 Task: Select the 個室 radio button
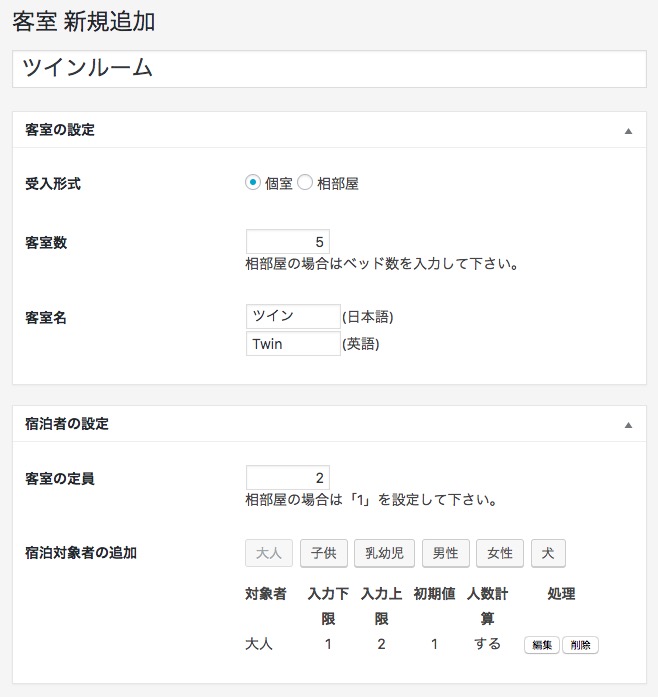point(253,182)
